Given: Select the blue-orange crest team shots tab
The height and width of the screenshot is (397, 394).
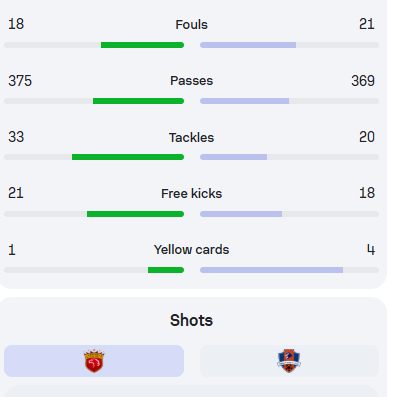Looking at the screenshot, I should (x=289, y=361).
